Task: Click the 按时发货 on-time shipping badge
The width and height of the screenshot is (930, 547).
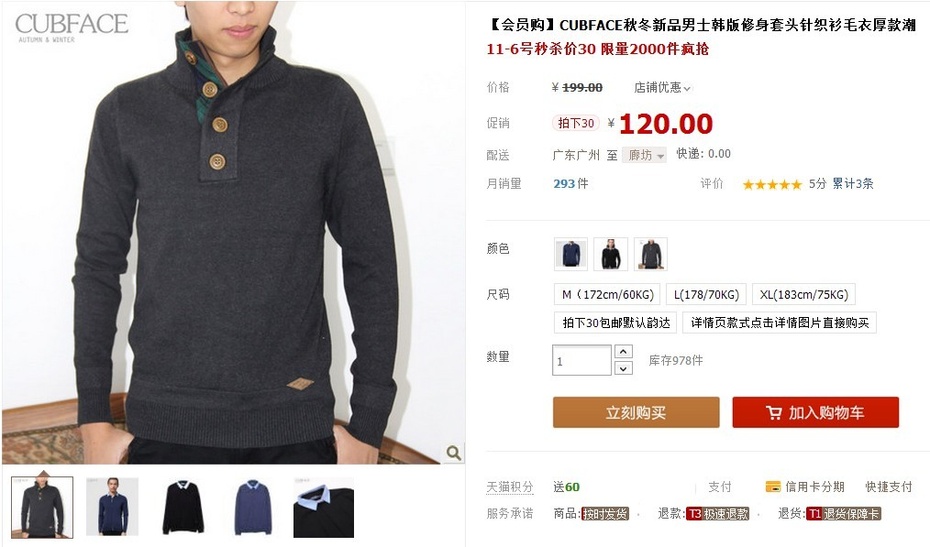Action: 604,514
